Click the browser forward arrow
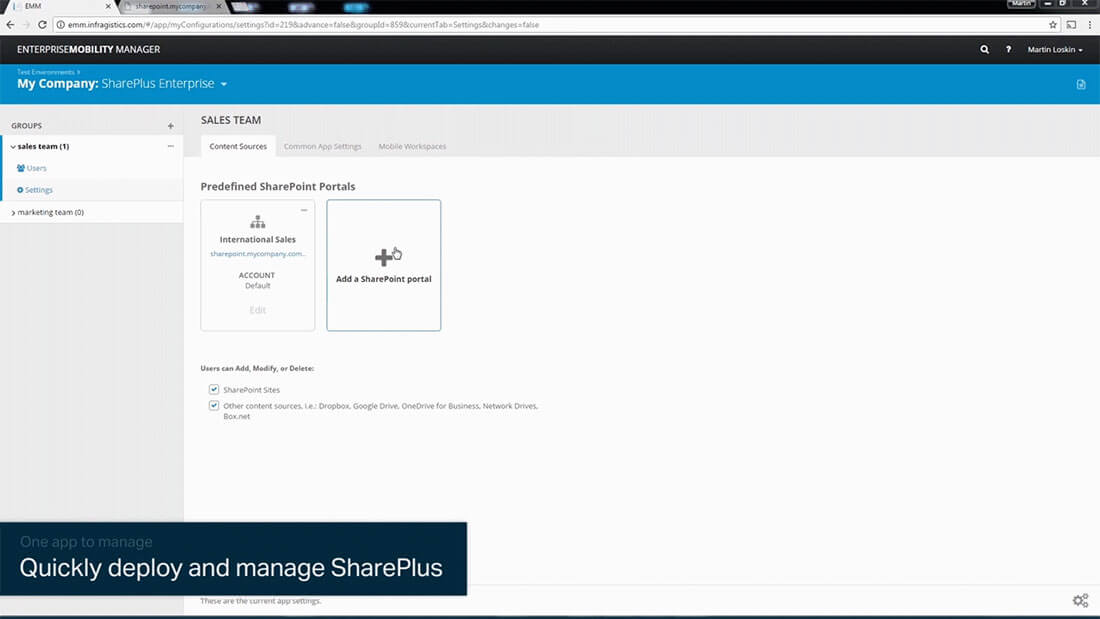 tap(26, 25)
